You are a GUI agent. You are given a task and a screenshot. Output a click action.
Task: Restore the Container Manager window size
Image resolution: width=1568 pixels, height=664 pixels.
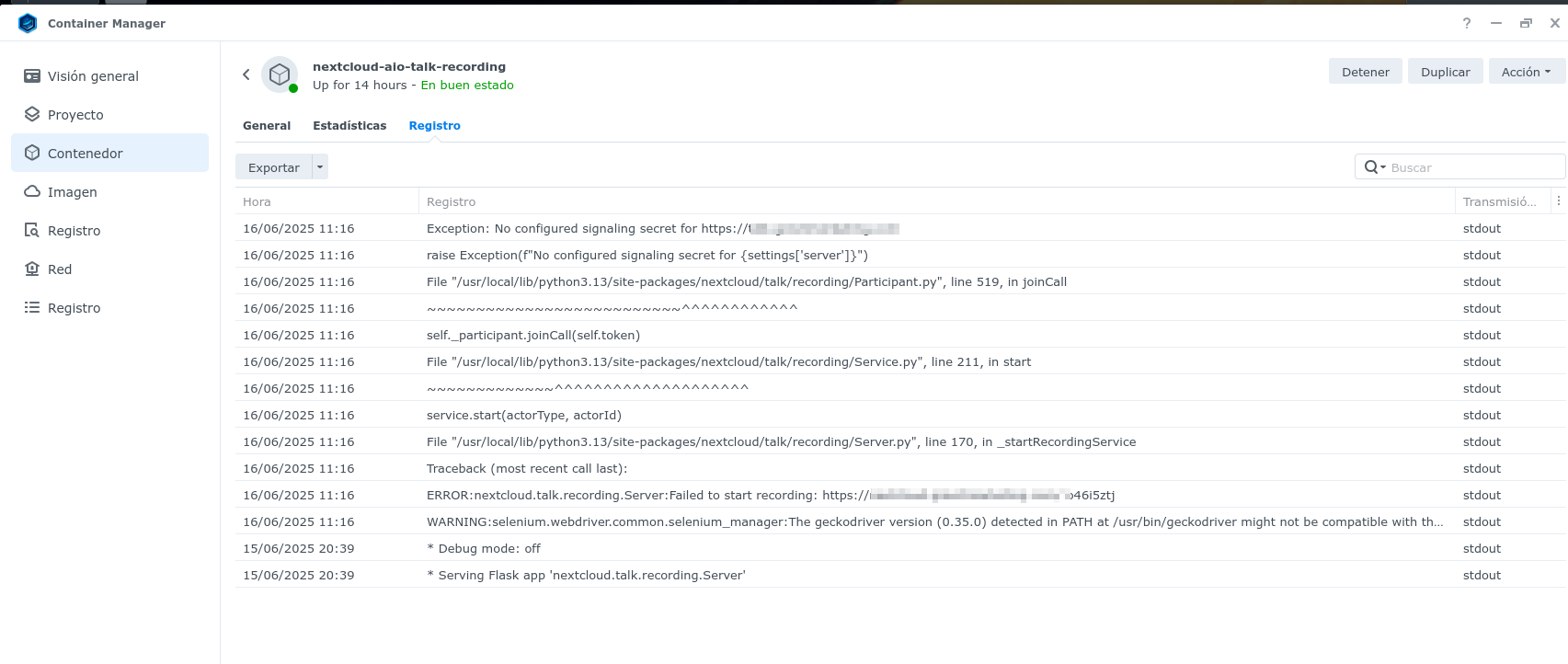coord(1526,23)
